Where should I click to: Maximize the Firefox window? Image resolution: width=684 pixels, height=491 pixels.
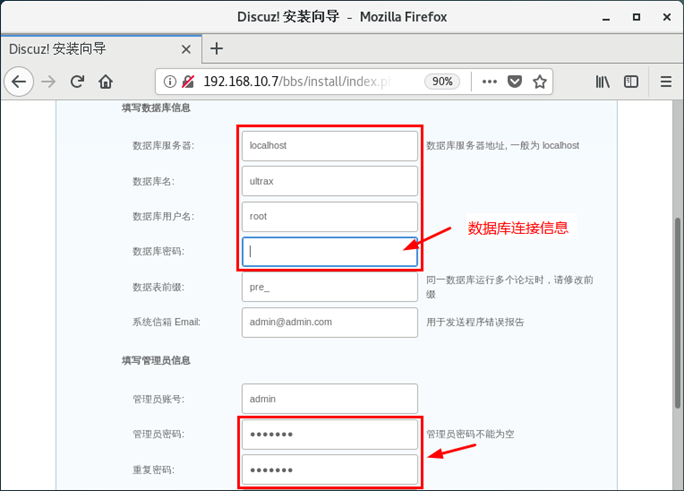tap(636, 17)
